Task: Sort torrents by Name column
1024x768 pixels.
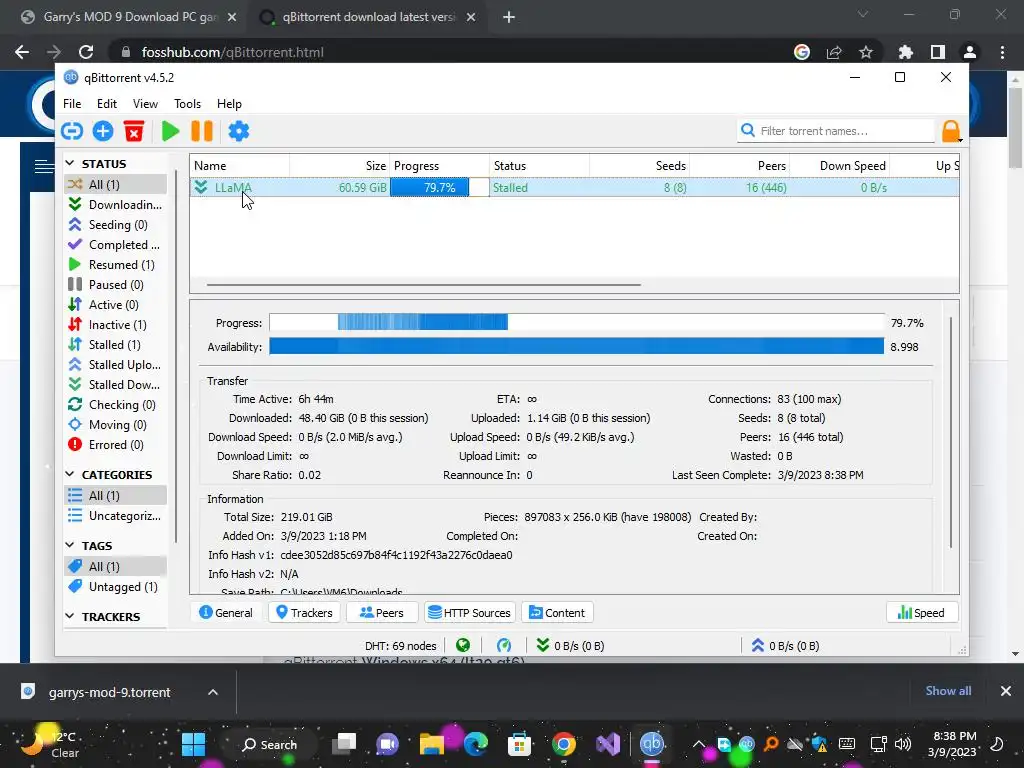Action: coord(240,166)
